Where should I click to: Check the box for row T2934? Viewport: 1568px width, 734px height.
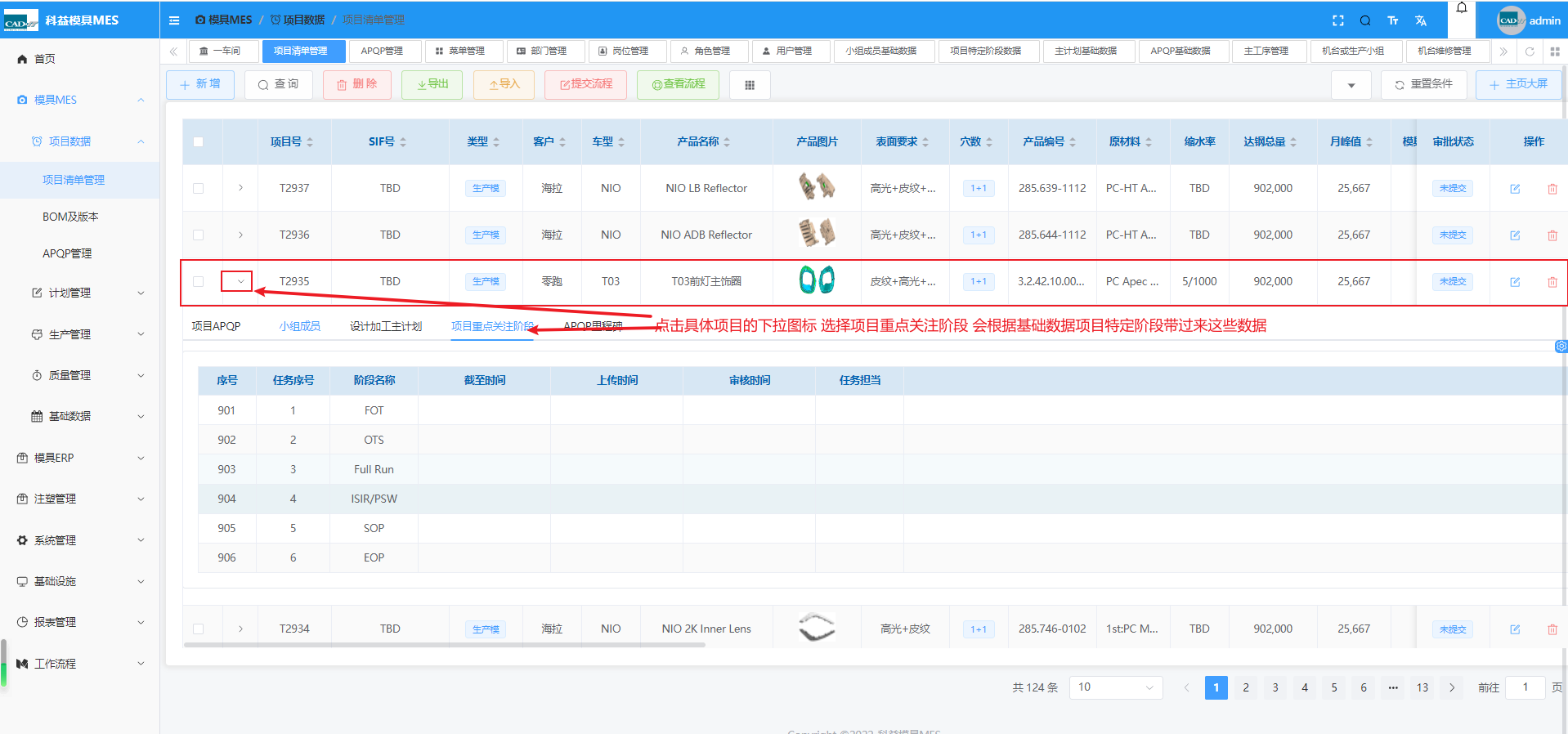click(198, 629)
